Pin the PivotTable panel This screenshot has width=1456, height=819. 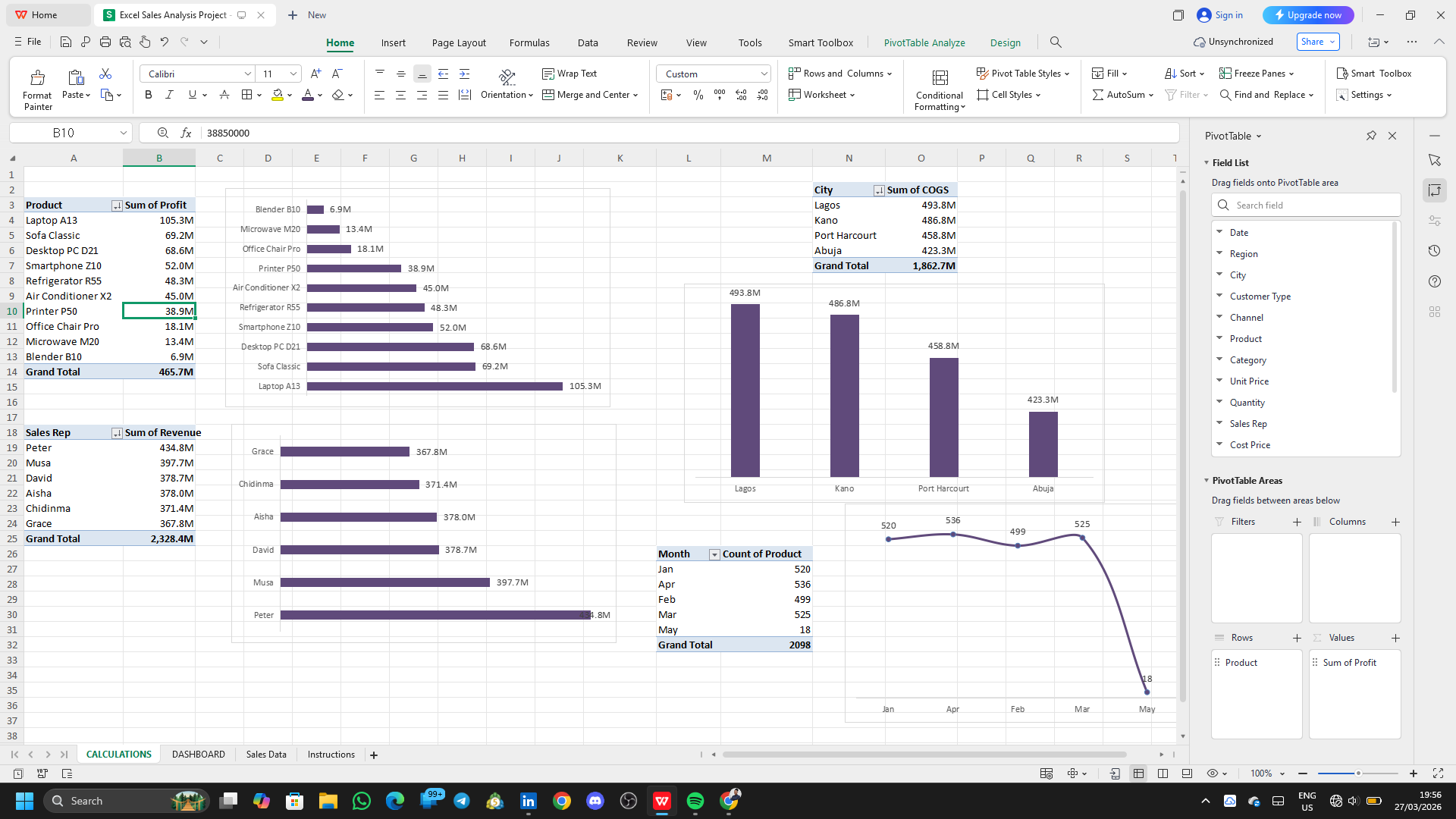[1371, 136]
